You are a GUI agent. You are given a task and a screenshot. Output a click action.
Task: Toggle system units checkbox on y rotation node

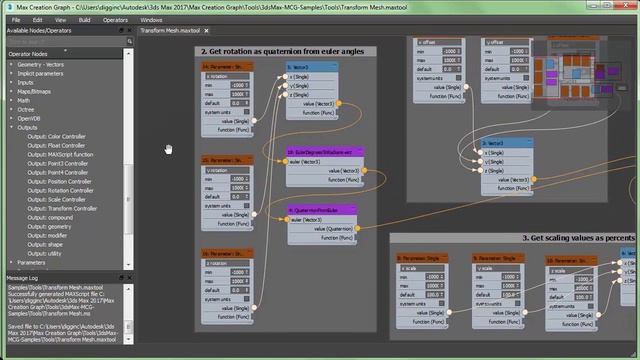pos(247,205)
